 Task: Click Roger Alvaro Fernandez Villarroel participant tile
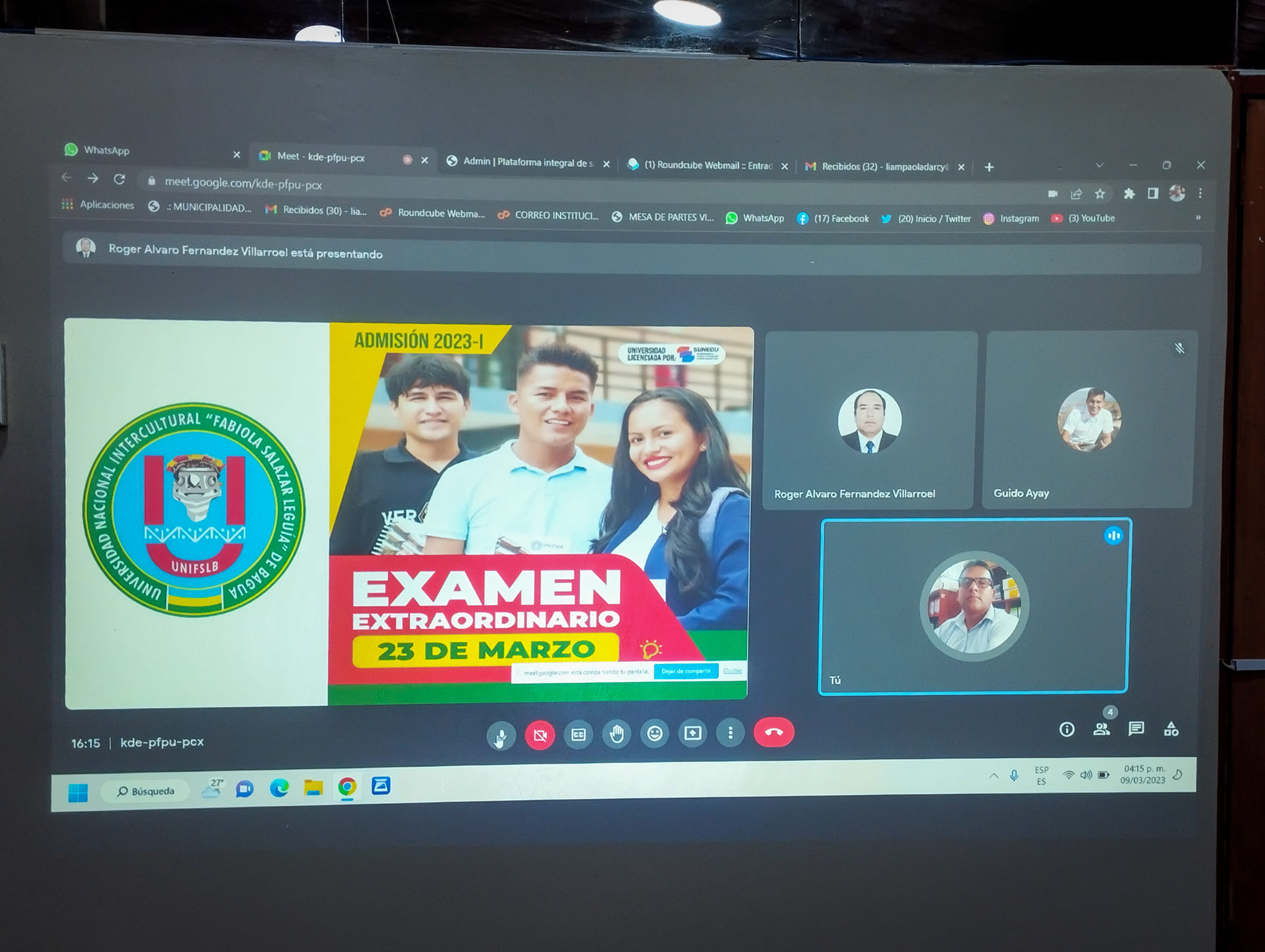(x=870, y=420)
